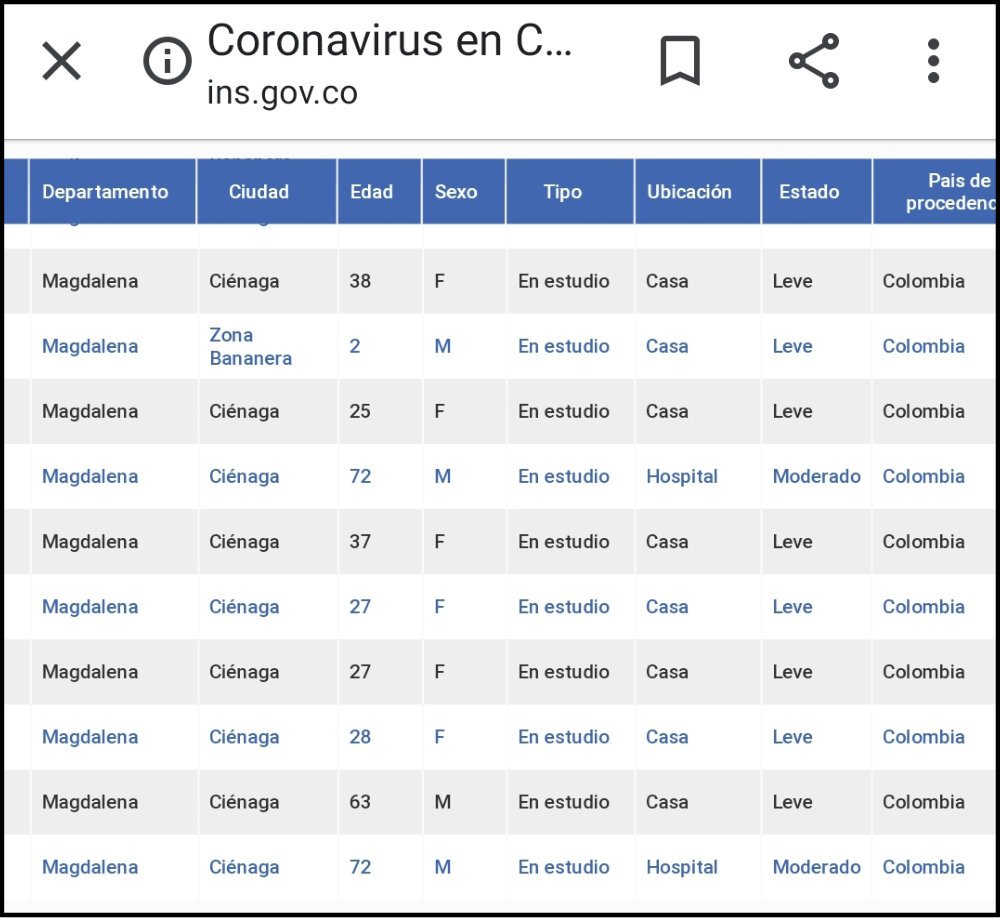Click the Zona Bananera city cell
The height and width of the screenshot is (918, 1000).
(x=250, y=347)
